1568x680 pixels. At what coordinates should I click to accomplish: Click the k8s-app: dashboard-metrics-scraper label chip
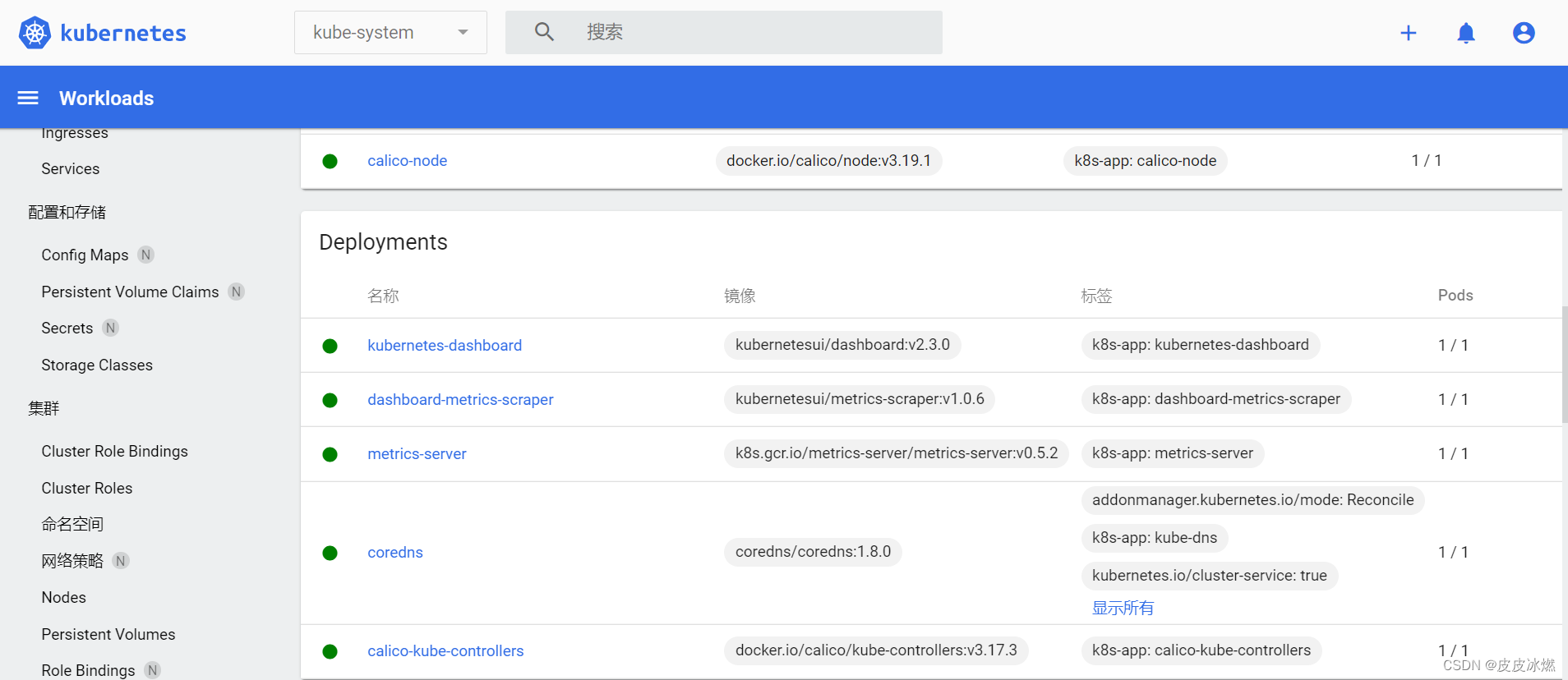click(1216, 399)
